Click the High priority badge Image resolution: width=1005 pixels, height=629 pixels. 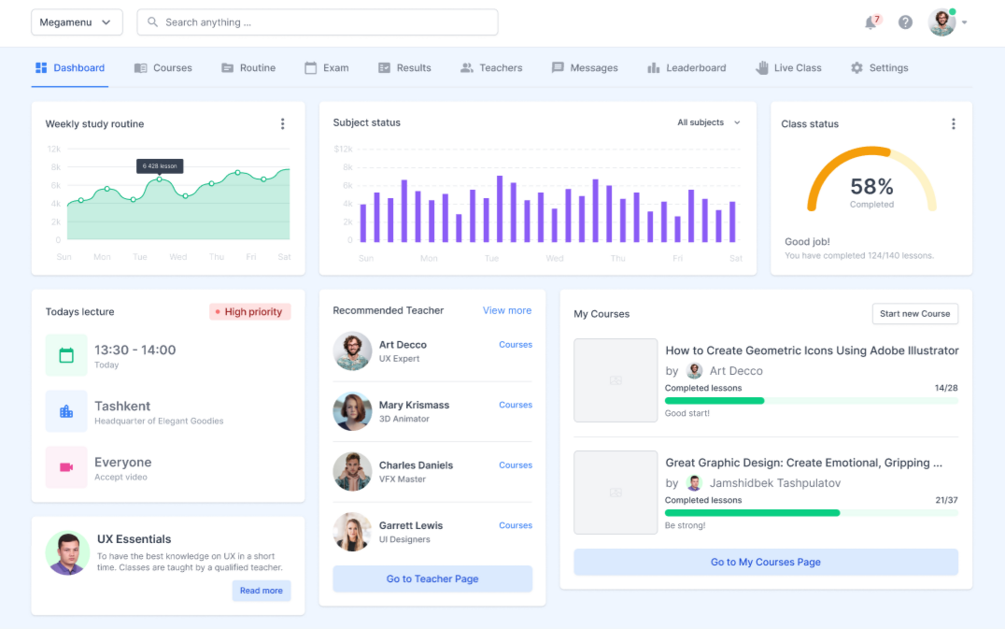pos(250,312)
